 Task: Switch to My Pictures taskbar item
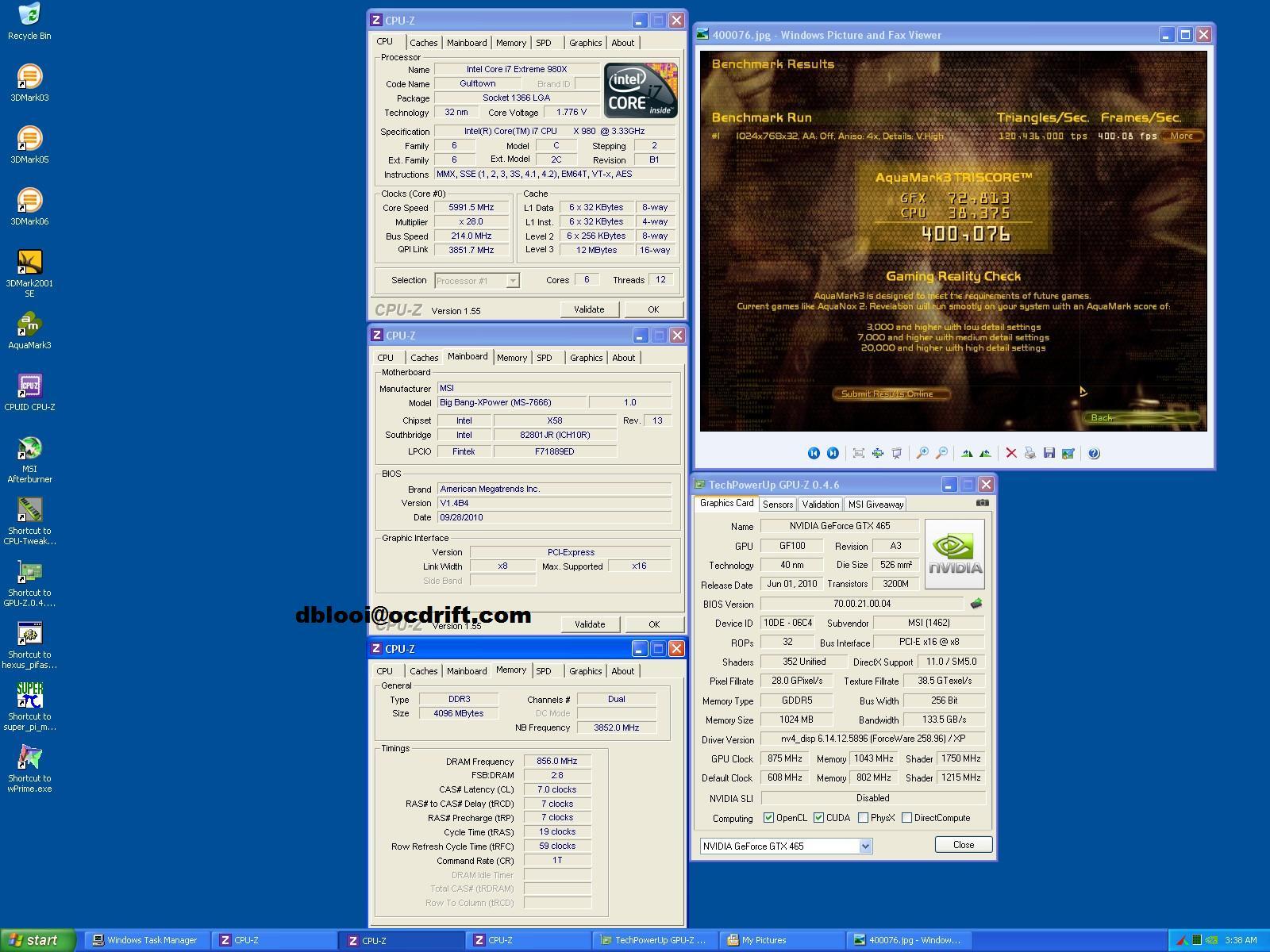783,940
